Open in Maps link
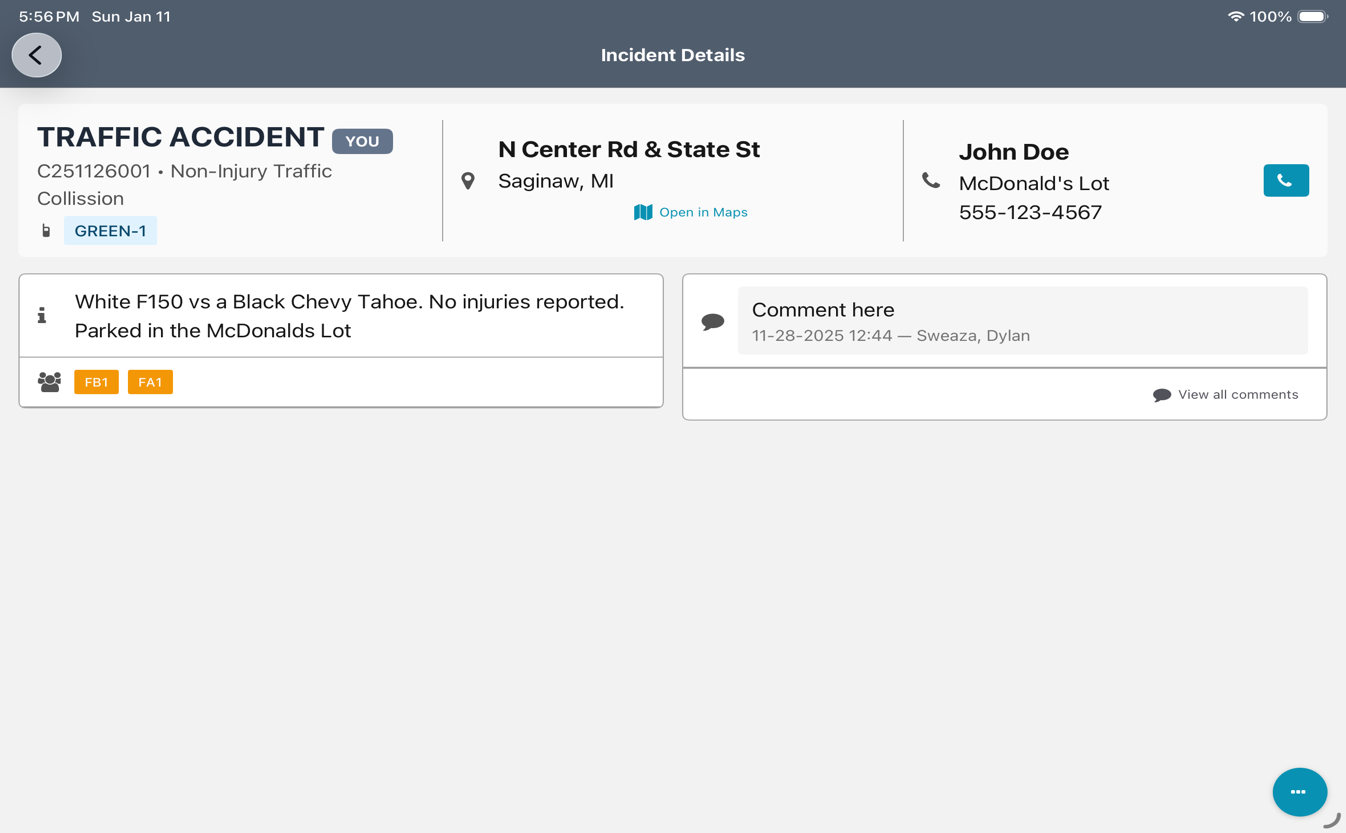 (703, 212)
